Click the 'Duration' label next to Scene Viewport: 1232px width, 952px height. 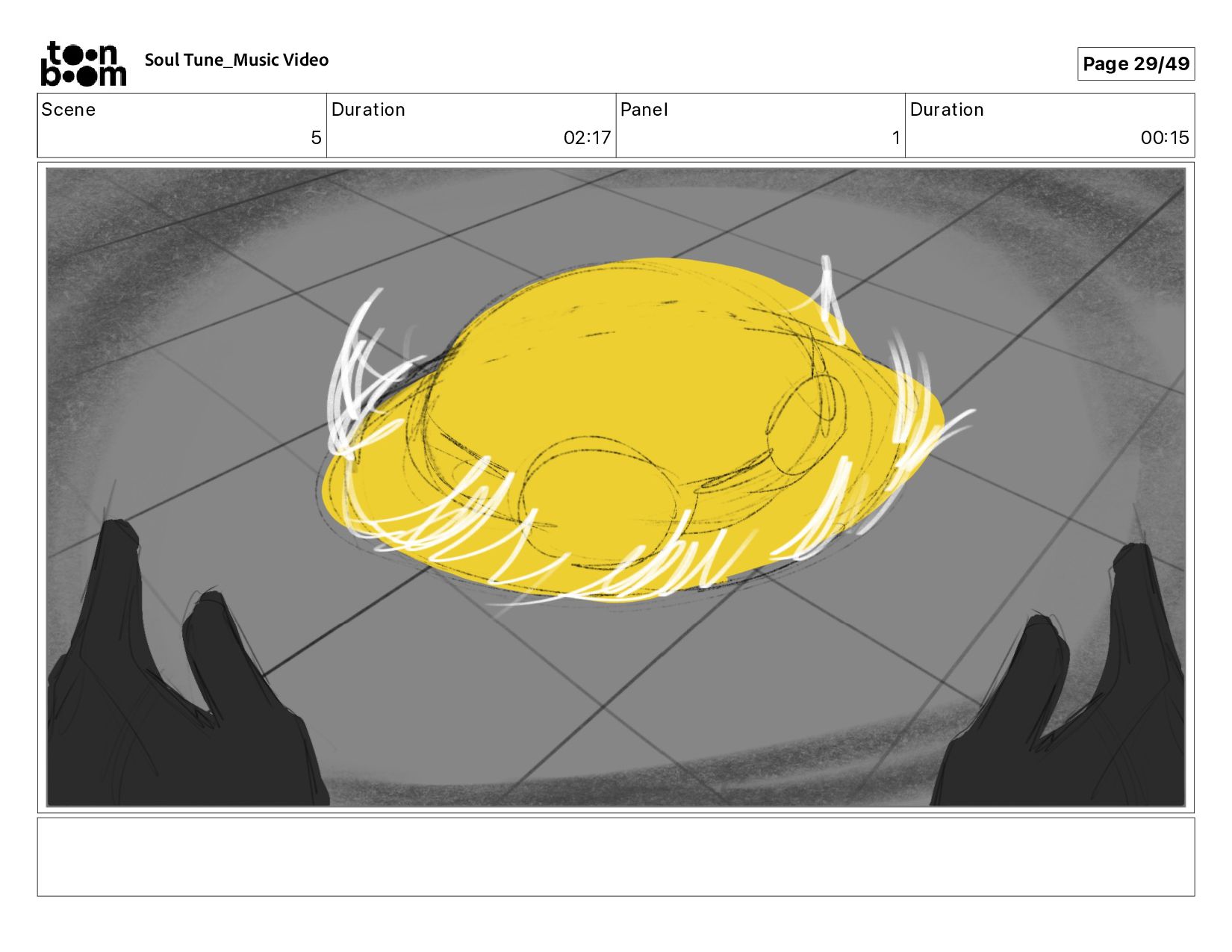coord(368,110)
